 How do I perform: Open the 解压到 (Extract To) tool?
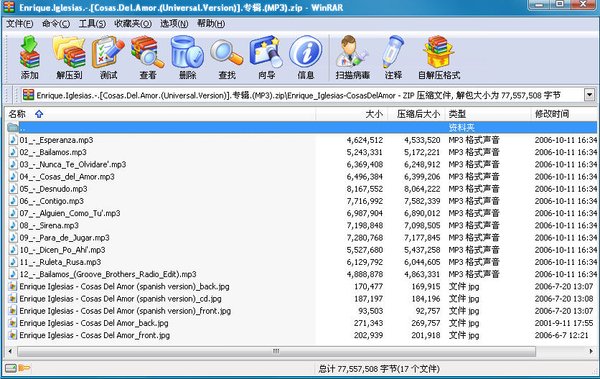point(69,52)
